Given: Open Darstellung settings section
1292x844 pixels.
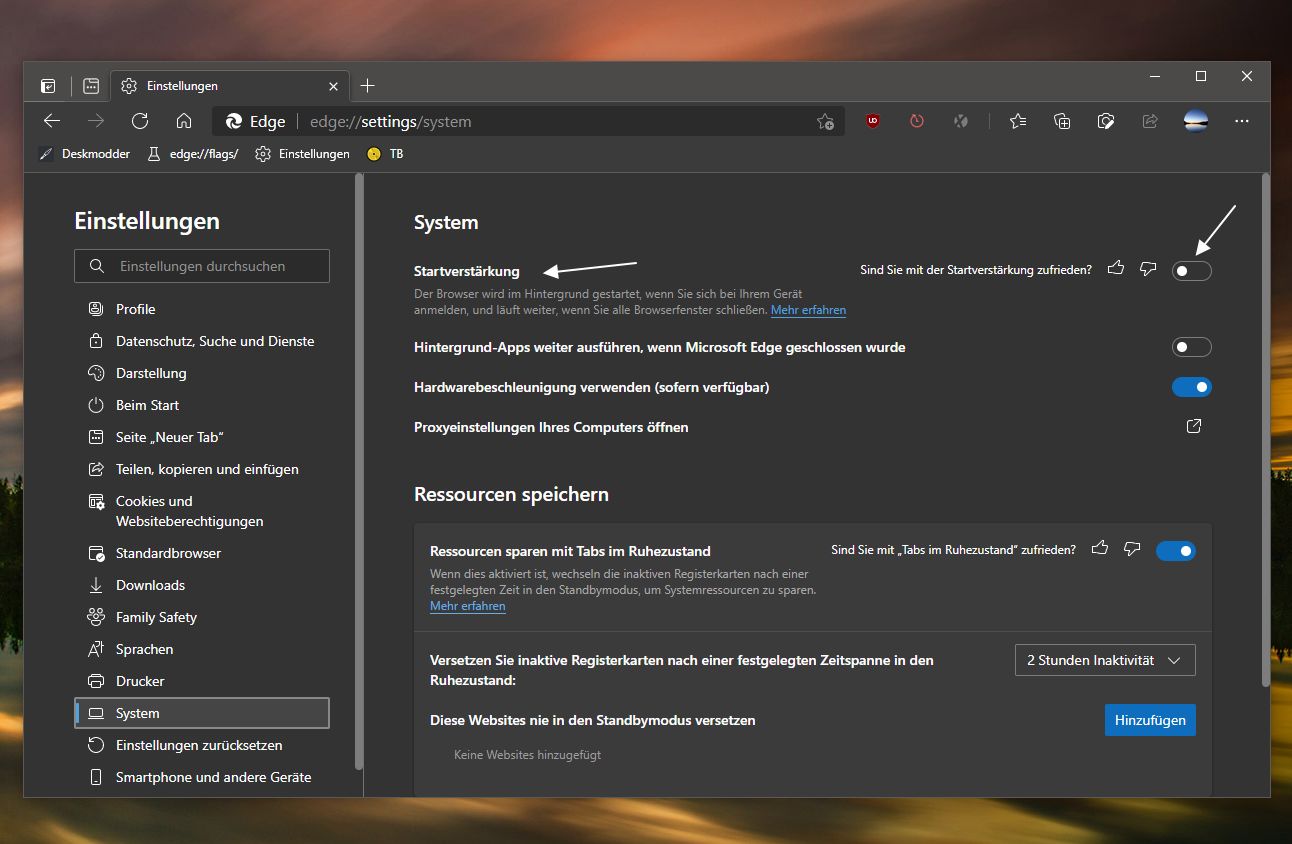Looking at the screenshot, I should 202,373.
